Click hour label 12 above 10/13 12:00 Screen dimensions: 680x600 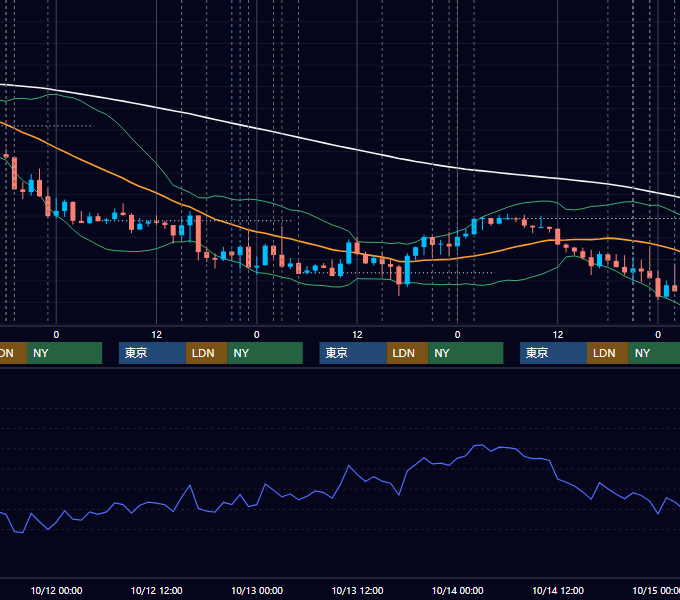pyautogui.click(x=357, y=335)
